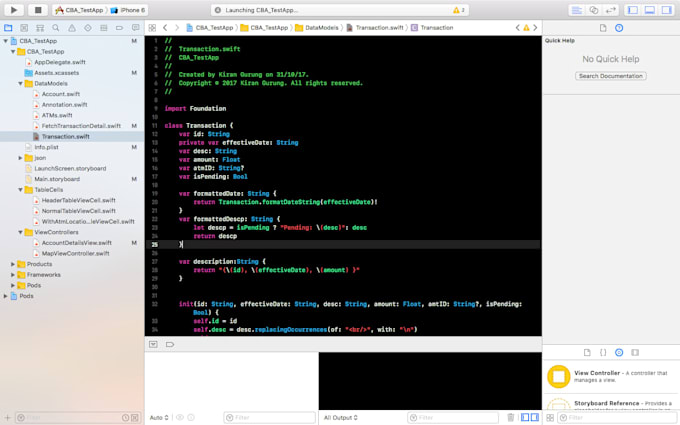Toggle the bottom Debug area
The width and height of the screenshot is (680, 425).
click(650, 10)
